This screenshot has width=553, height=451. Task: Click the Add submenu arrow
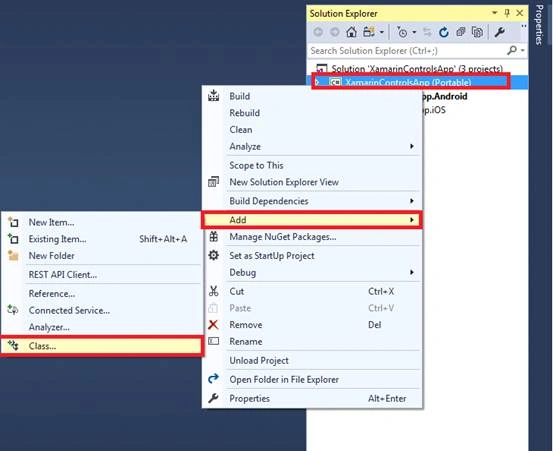[x=412, y=220]
